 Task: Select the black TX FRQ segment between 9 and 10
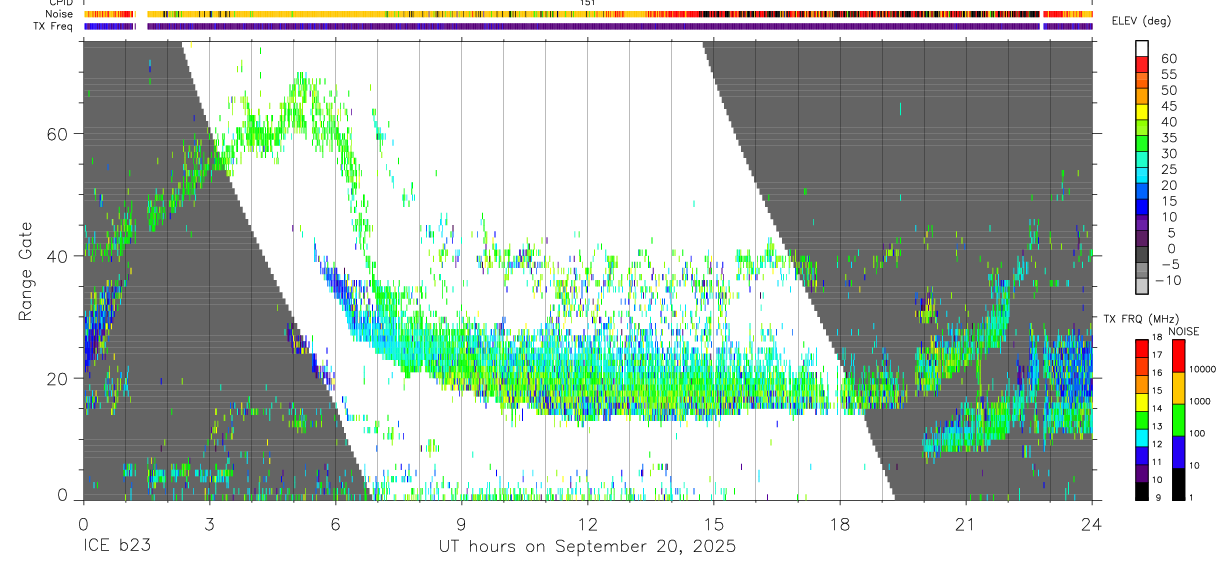(x=1142, y=490)
